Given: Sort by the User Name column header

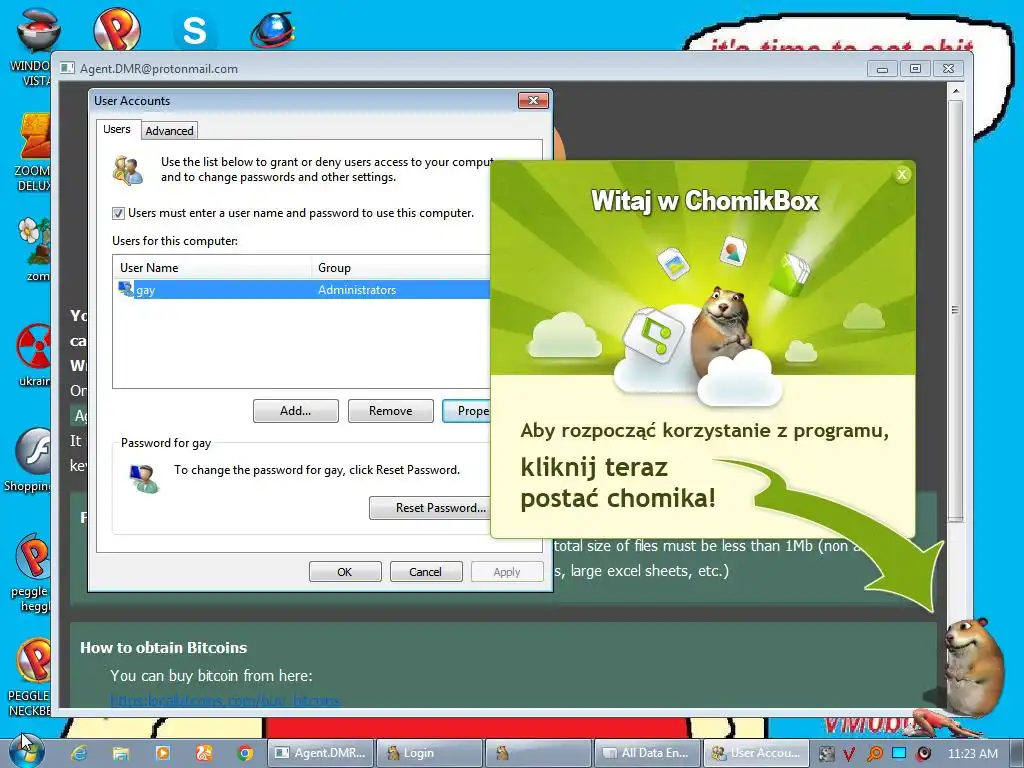Looking at the screenshot, I should [213, 268].
